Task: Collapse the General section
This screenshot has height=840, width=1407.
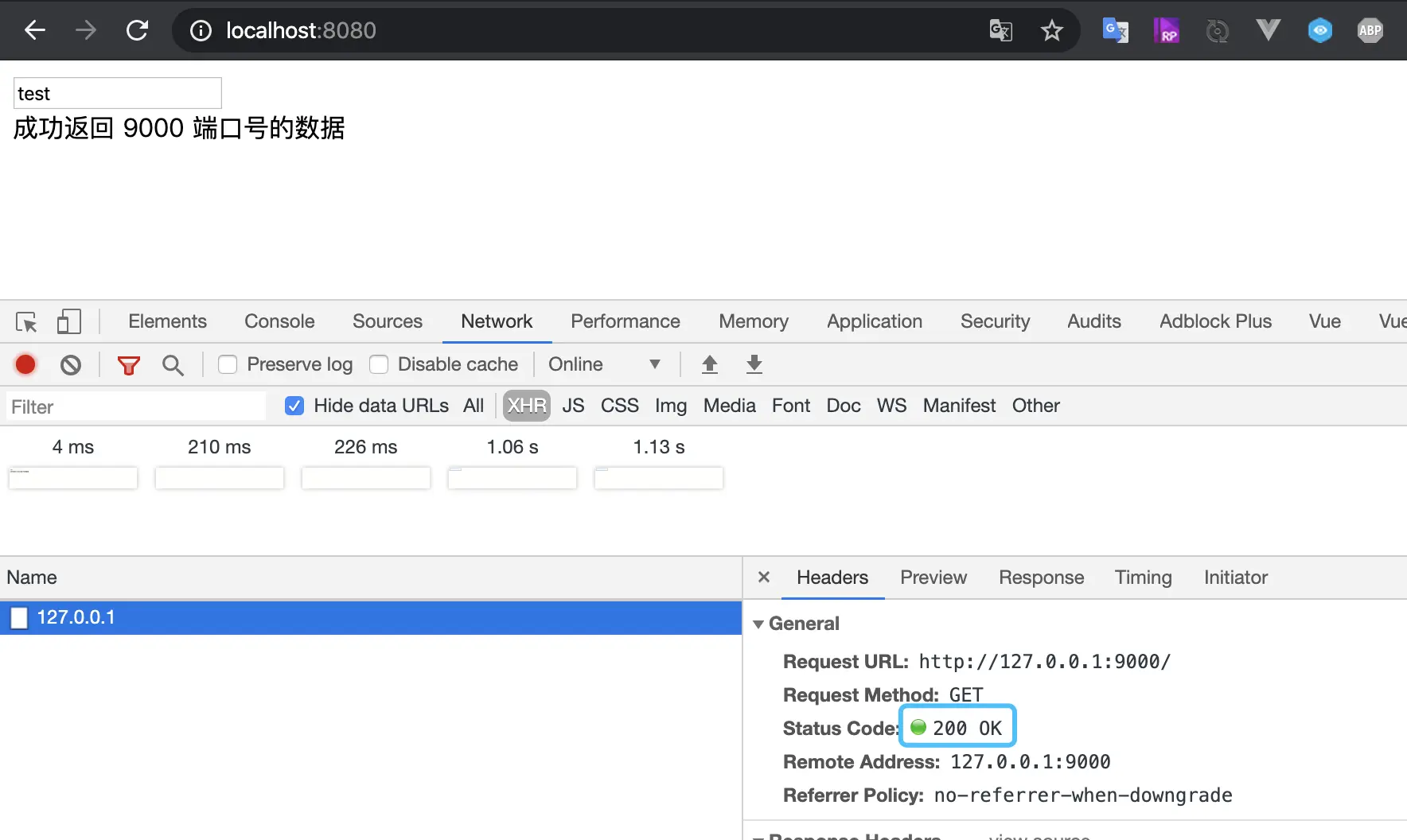Action: [x=758, y=624]
